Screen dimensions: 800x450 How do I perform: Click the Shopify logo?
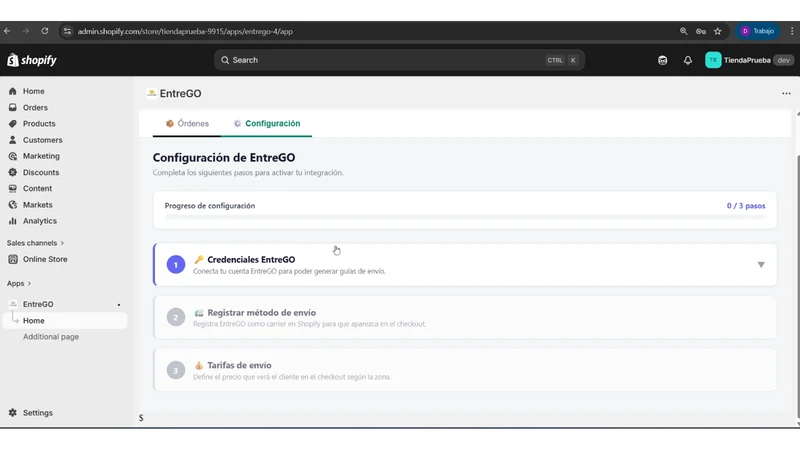(32, 60)
